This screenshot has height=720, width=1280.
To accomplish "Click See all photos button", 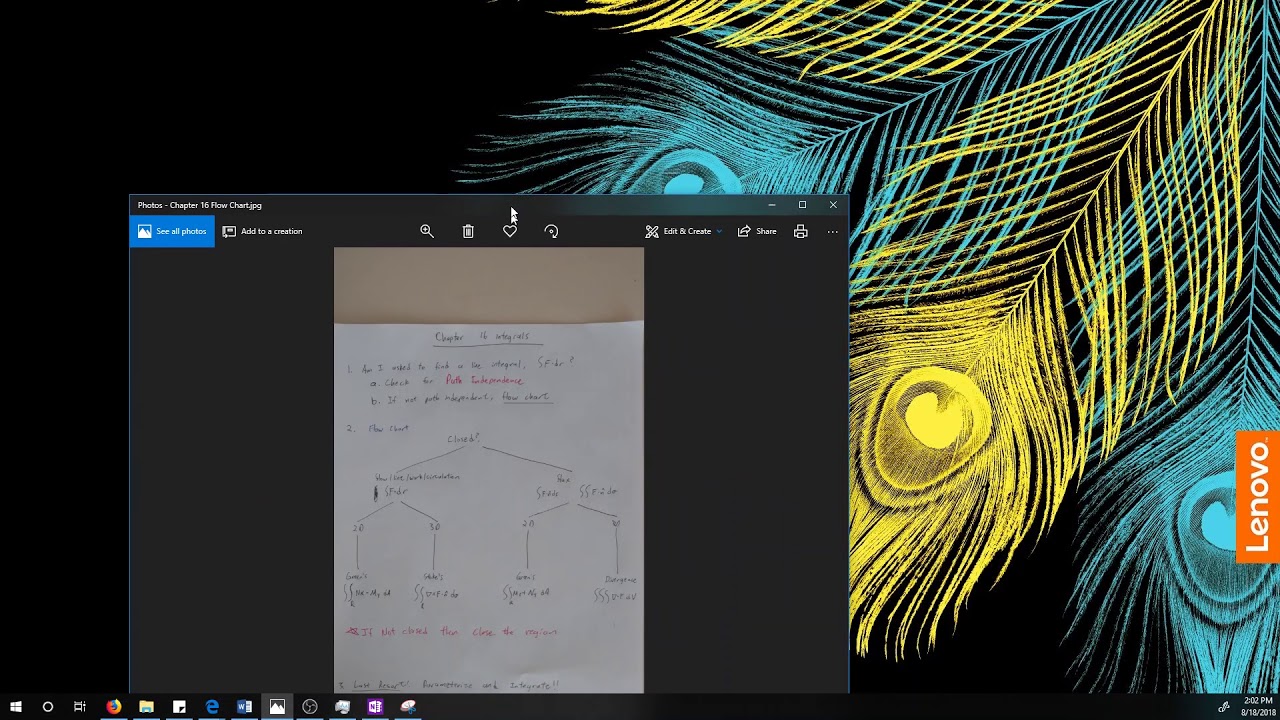I will pos(172,231).
